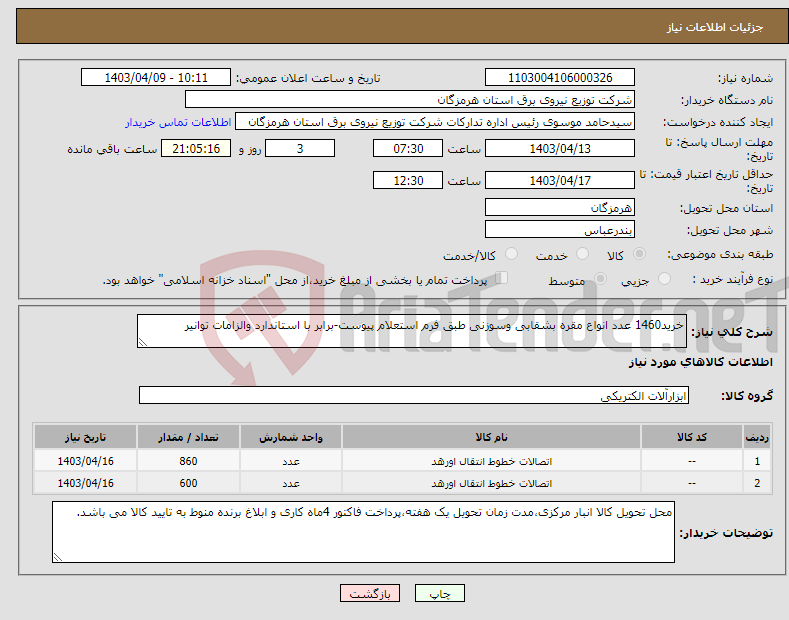The image size is (789, 620).
Task: Click the deadline time field 07:30
Action: (408, 148)
